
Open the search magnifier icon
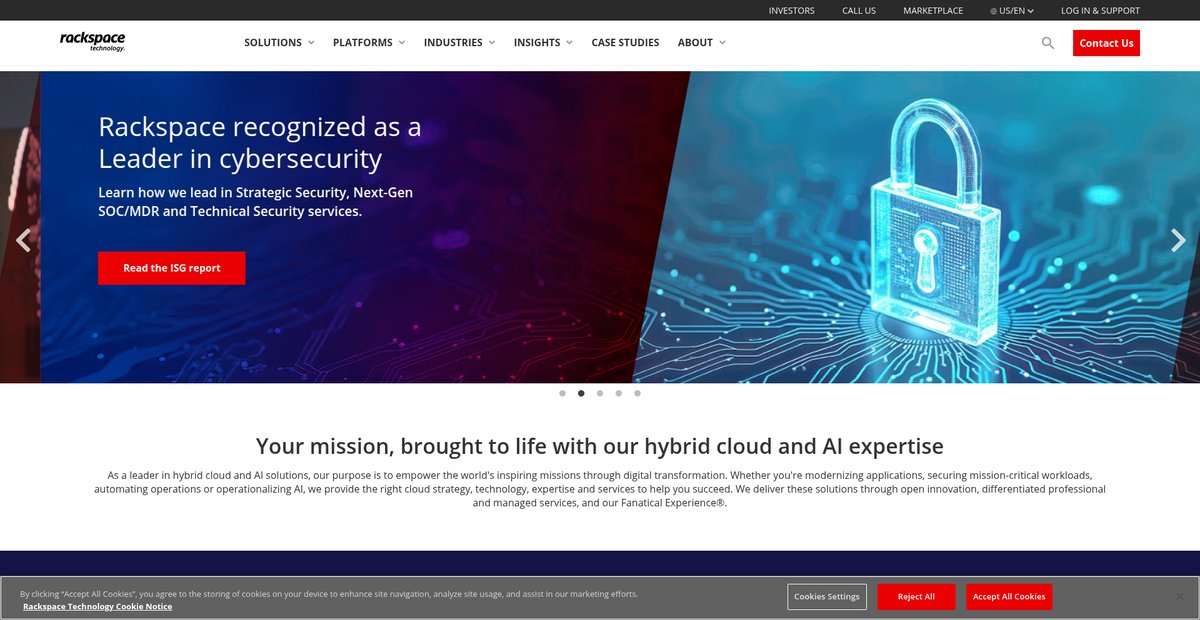click(x=1048, y=43)
